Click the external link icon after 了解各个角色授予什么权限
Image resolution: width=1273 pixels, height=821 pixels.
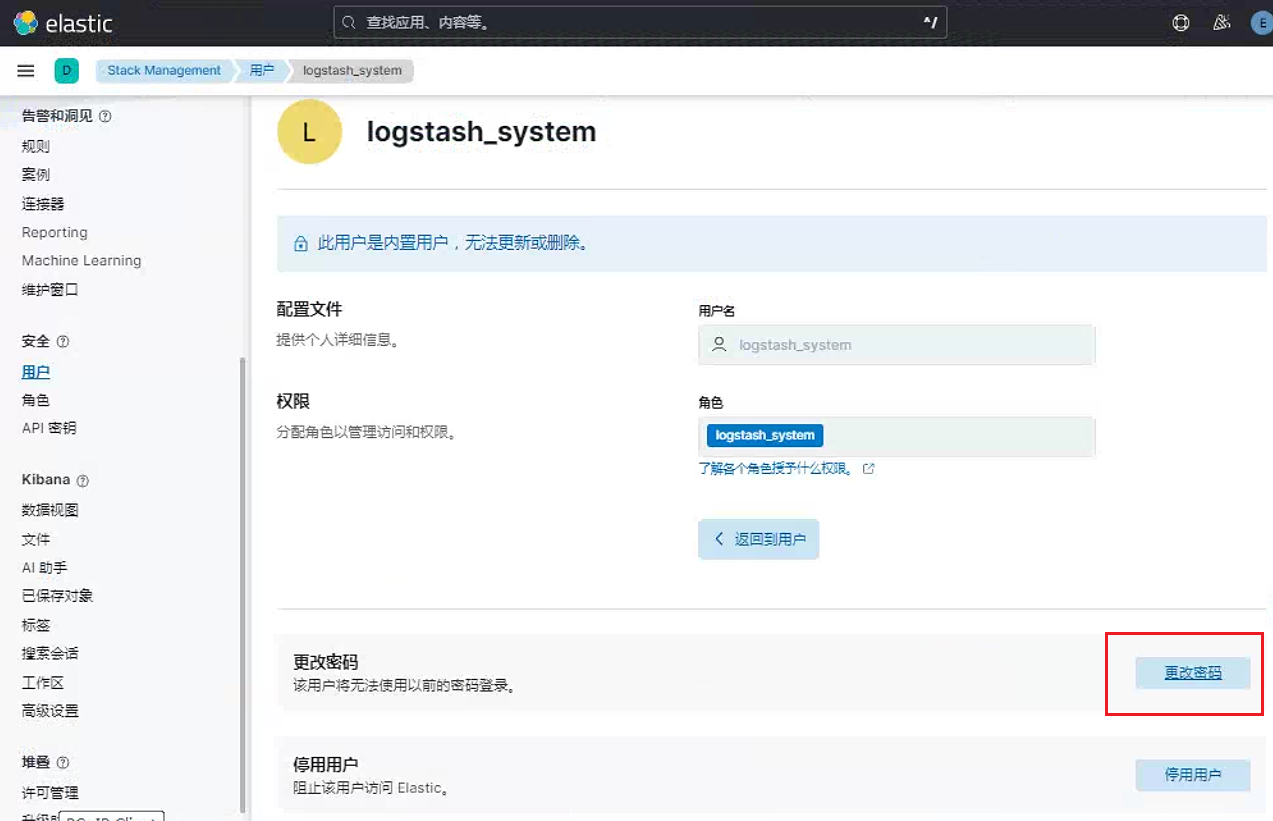(x=868, y=468)
